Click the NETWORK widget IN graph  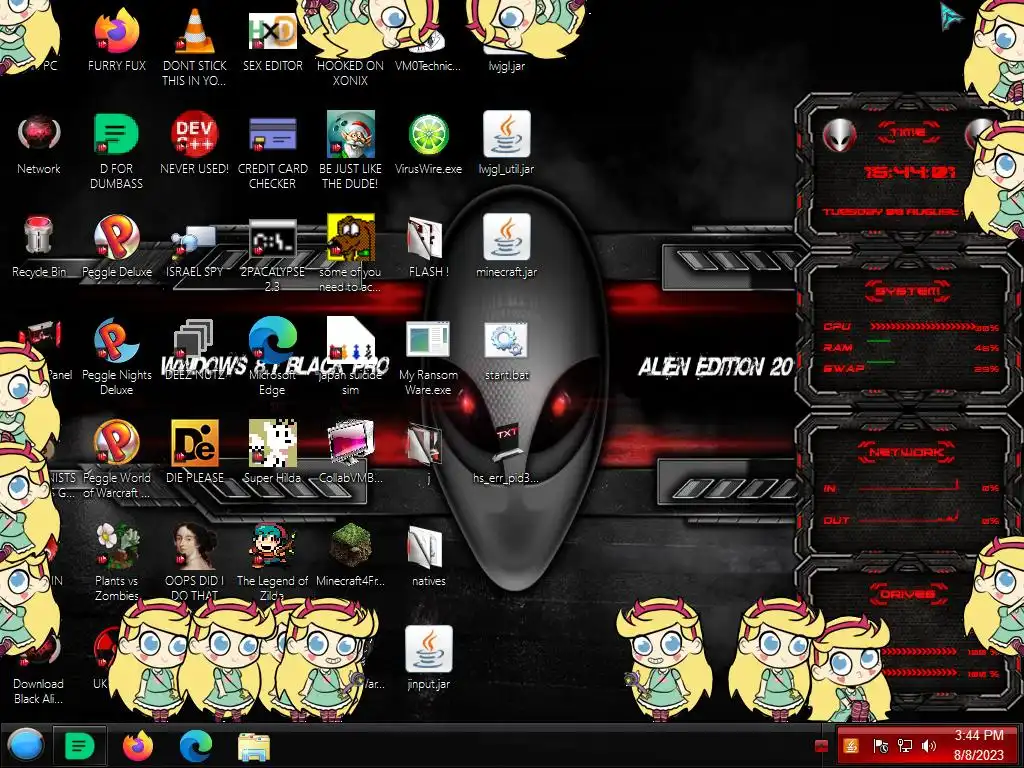(x=909, y=485)
